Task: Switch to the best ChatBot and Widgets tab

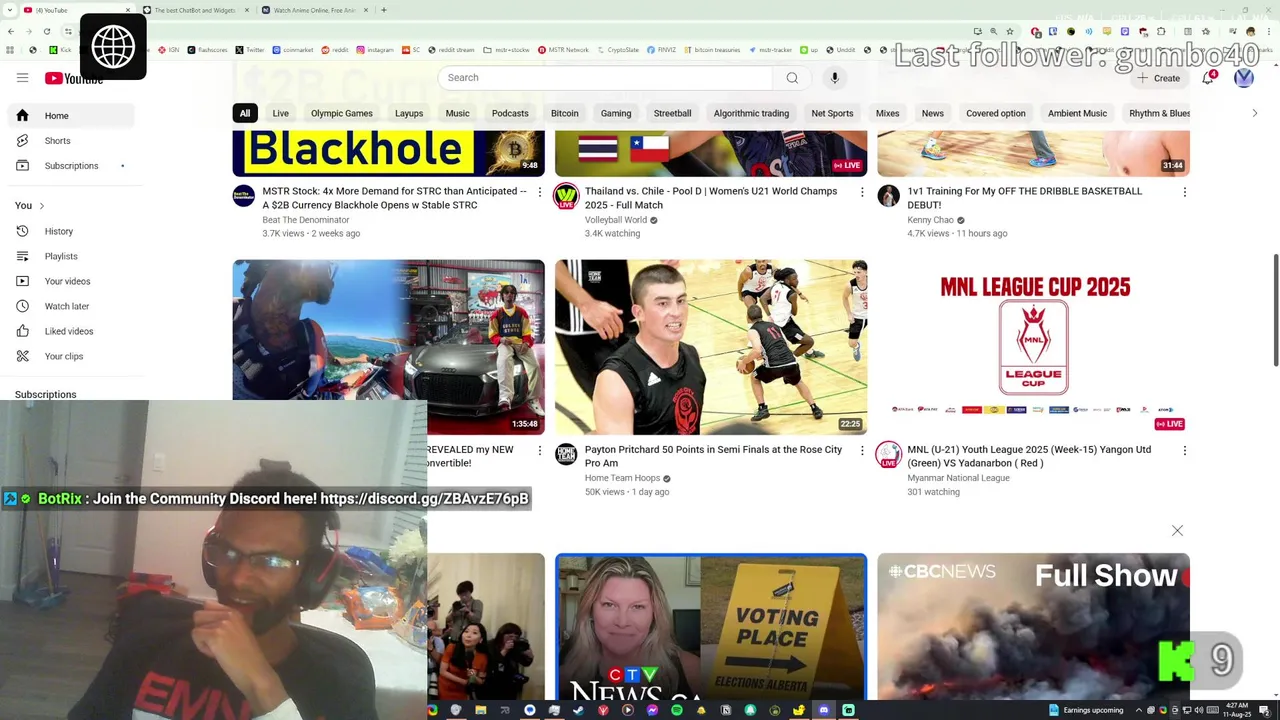Action: [x=195, y=10]
